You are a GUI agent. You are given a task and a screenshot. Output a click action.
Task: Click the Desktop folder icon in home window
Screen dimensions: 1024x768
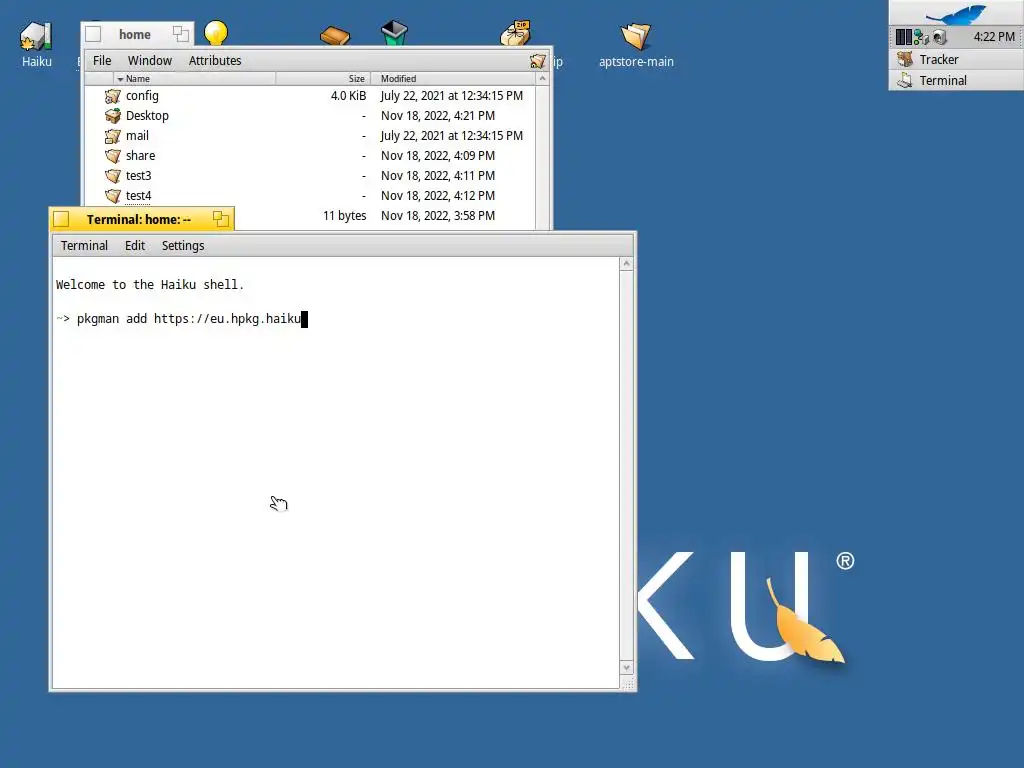[112, 116]
